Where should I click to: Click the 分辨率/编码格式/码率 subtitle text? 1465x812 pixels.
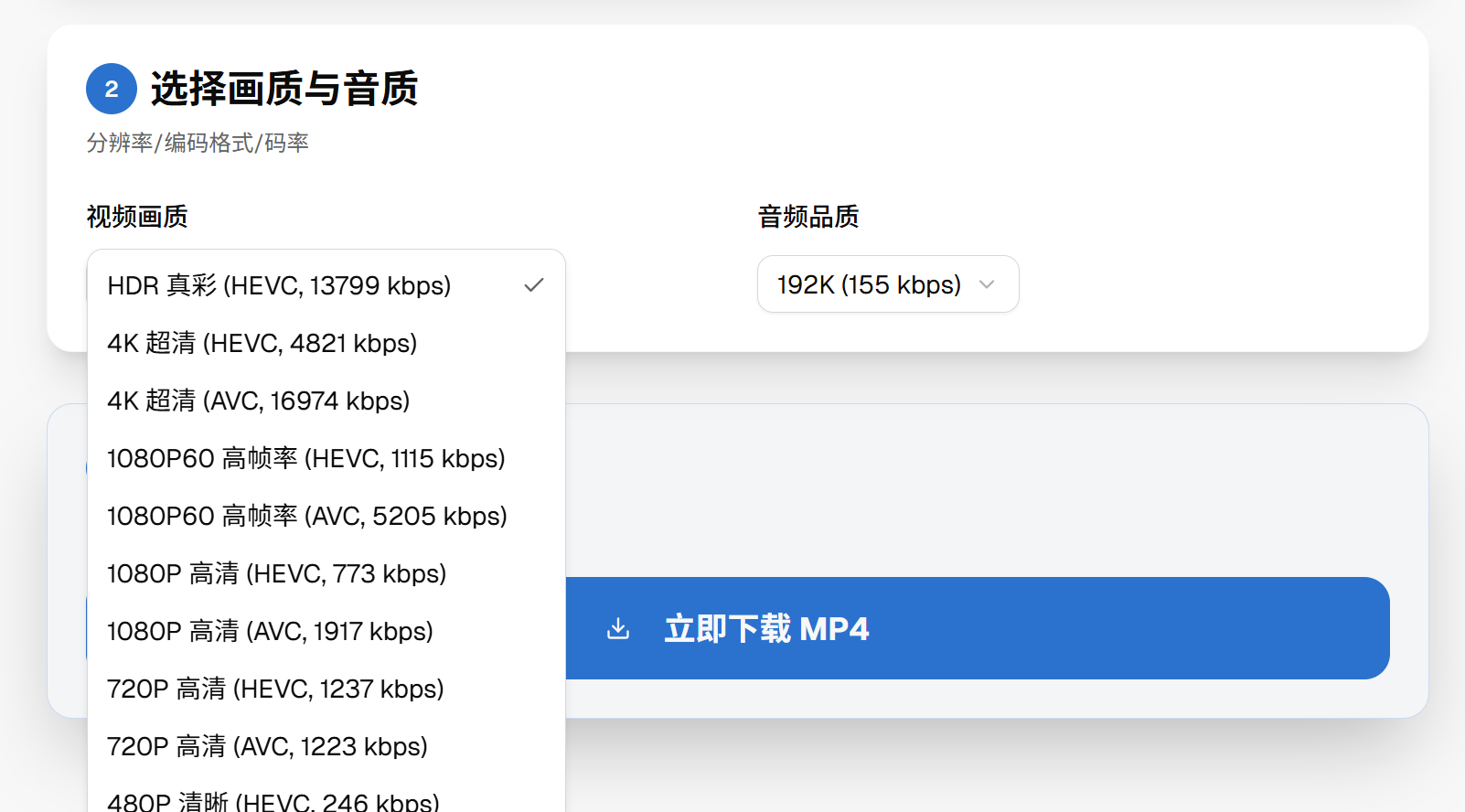click(x=198, y=143)
